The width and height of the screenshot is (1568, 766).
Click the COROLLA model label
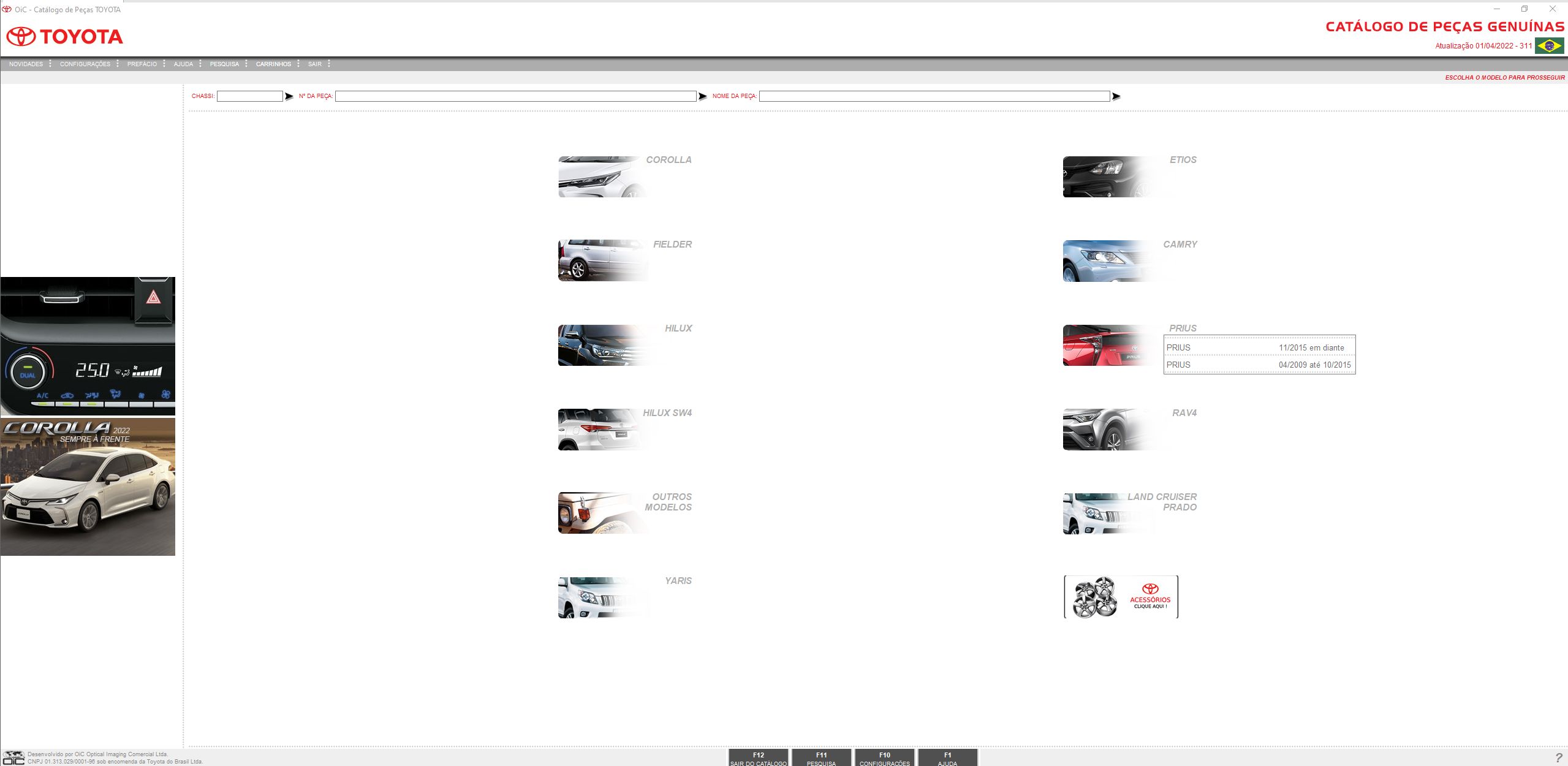[x=668, y=160]
